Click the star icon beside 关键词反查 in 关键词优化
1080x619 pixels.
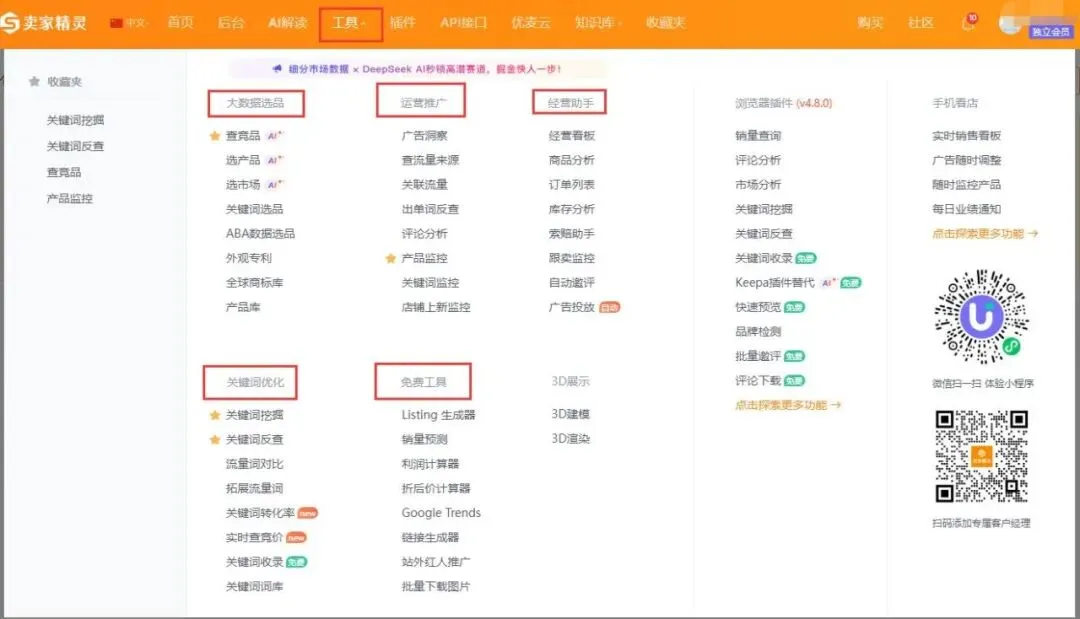tap(214, 439)
